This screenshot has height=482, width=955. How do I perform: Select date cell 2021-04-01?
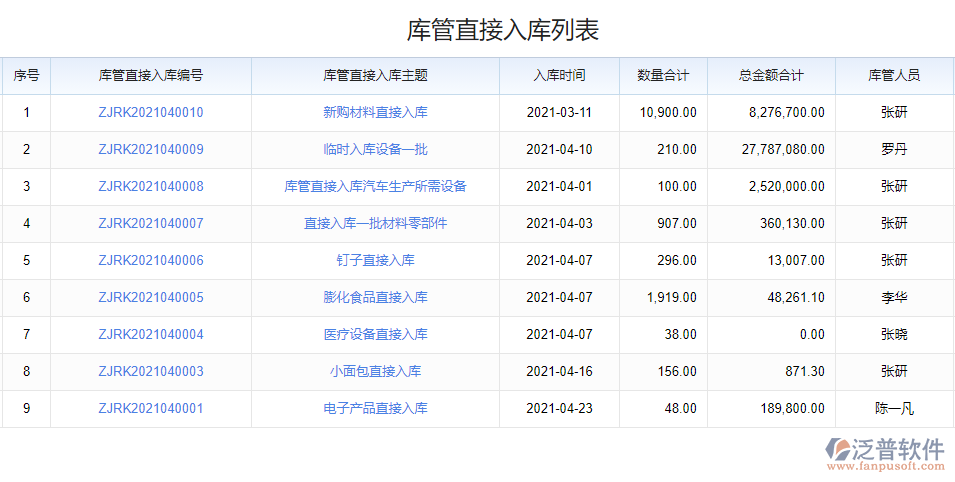click(x=559, y=186)
